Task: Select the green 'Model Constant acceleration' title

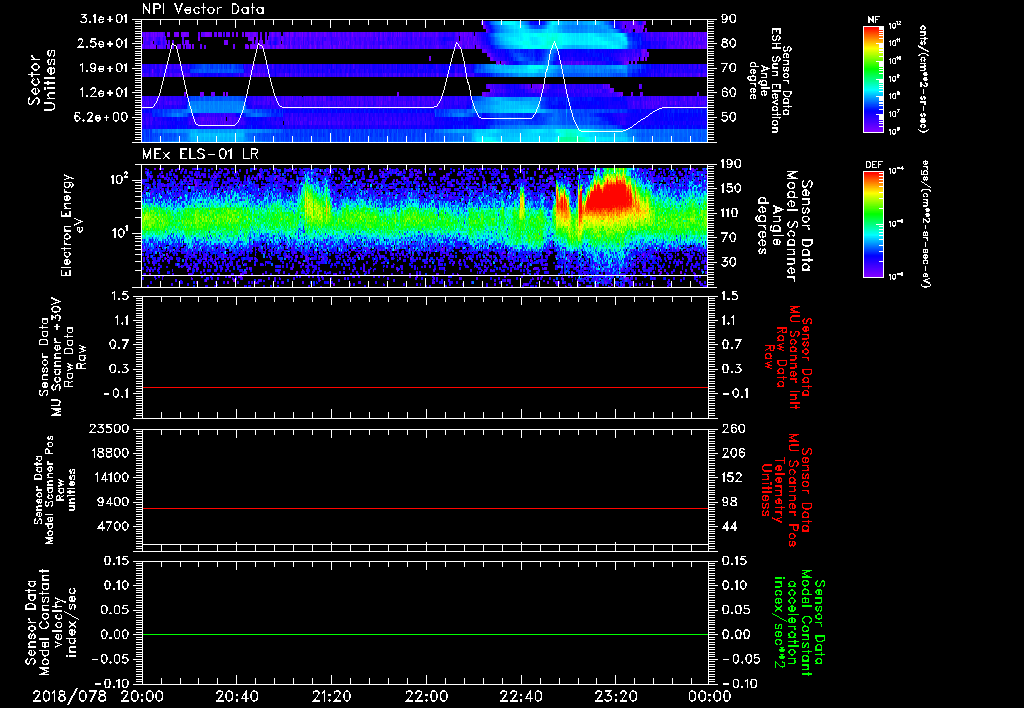Action: point(799,624)
